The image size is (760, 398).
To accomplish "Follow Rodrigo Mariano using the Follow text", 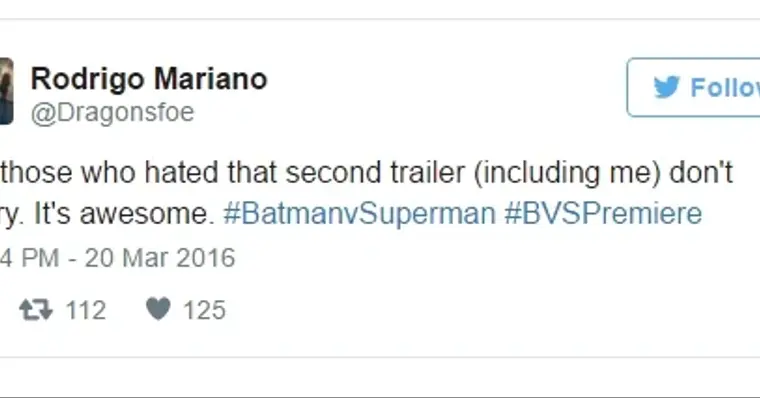I will [x=725, y=88].
